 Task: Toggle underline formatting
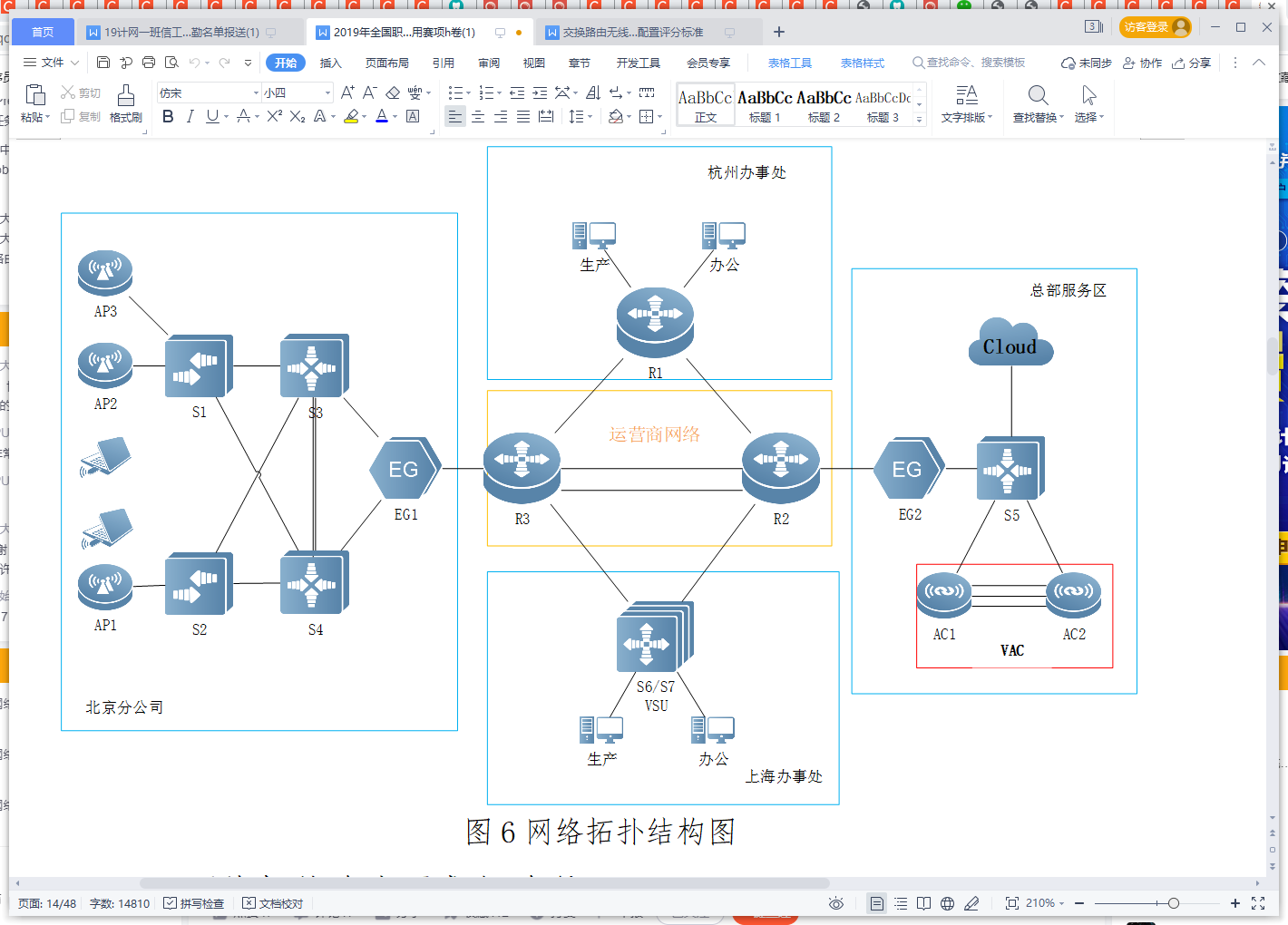tap(212, 116)
